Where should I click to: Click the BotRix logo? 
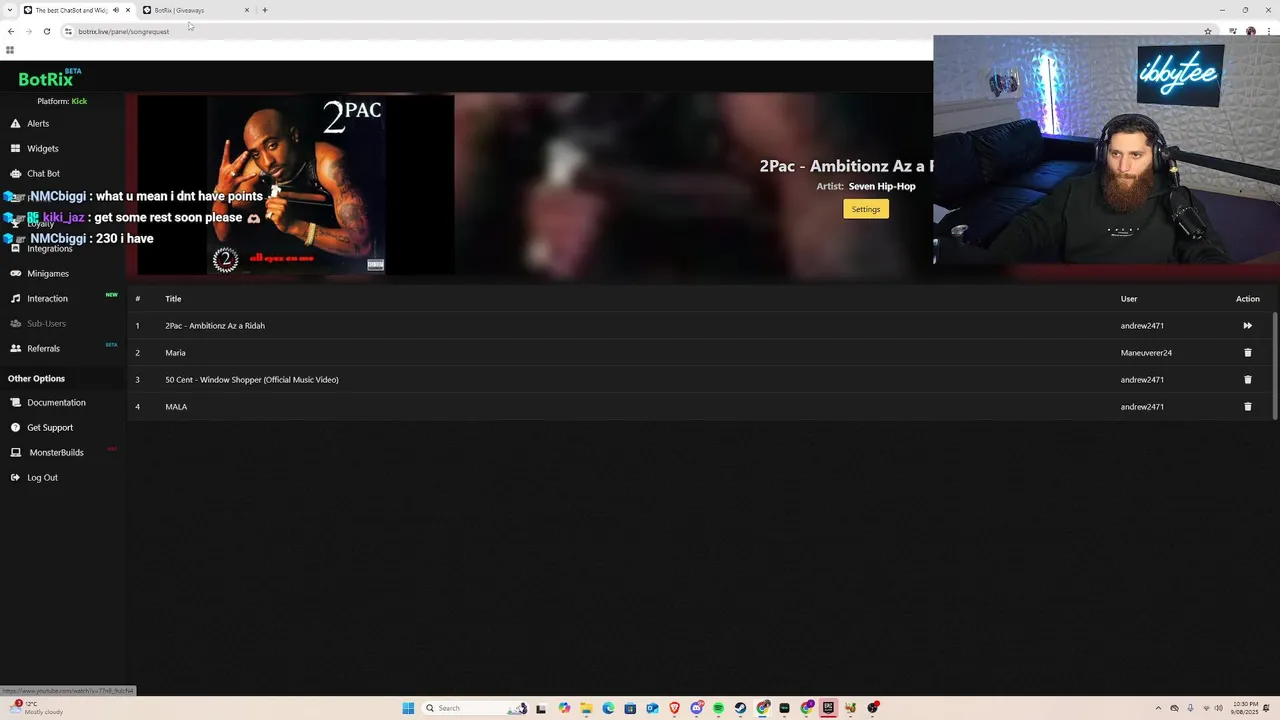[x=49, y=78]
